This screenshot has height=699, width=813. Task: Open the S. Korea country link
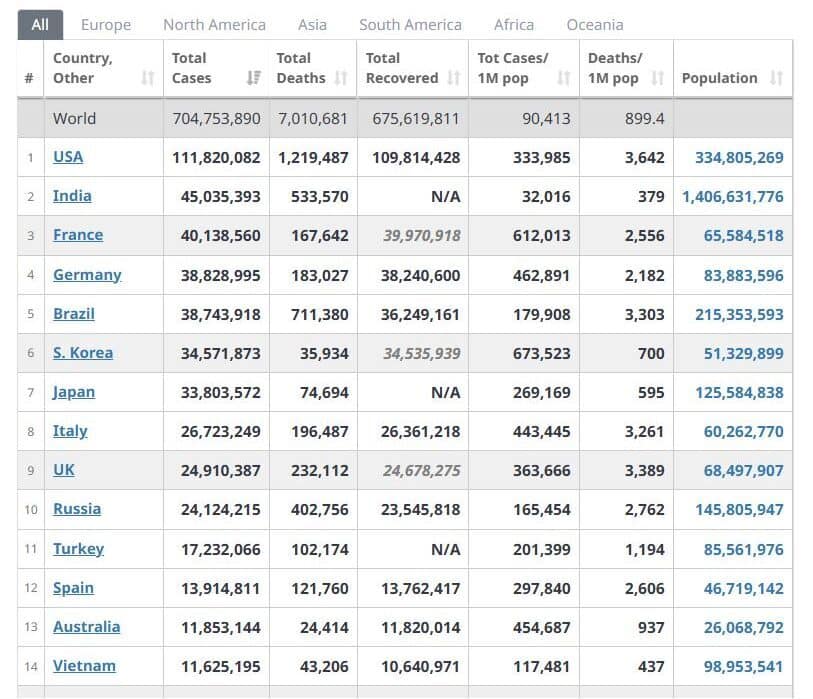click(83, 353)
